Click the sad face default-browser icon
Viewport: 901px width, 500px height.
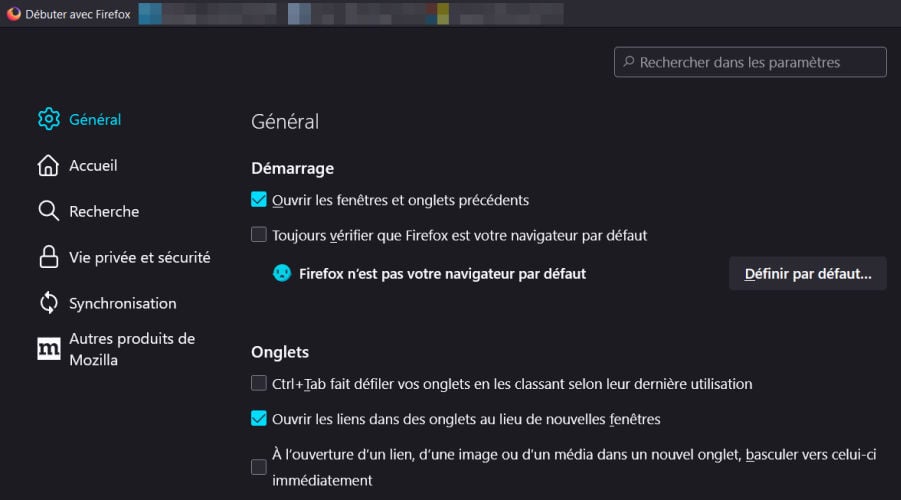point(282,273)
